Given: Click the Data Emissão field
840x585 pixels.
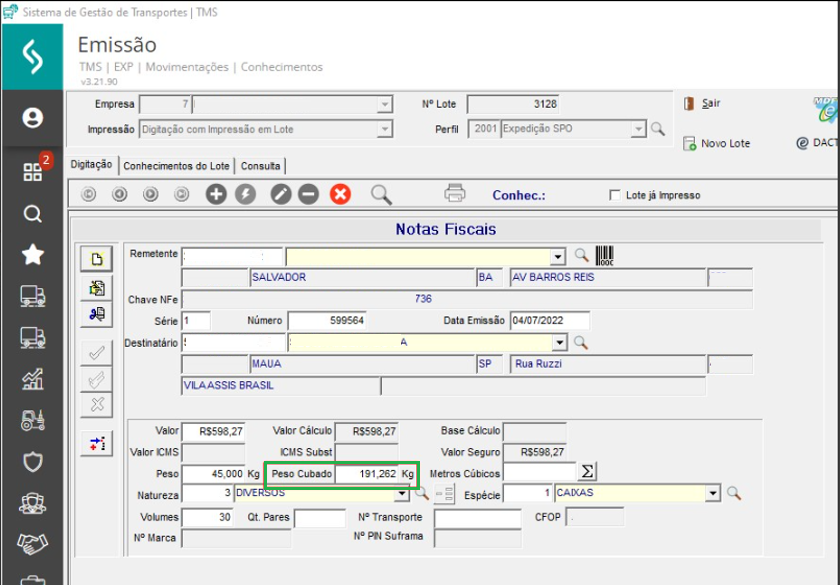Looking at the screenshot, I should pyautogui.click(x=550, y=321).
